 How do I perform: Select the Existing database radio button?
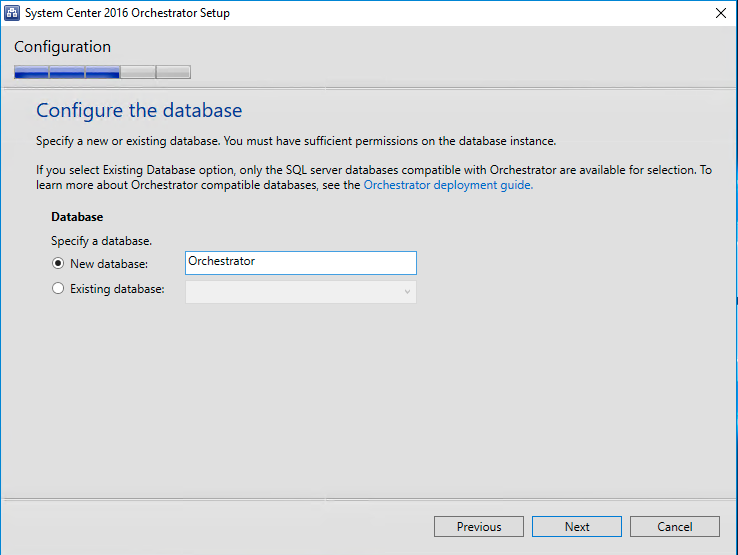coord(58,289)
